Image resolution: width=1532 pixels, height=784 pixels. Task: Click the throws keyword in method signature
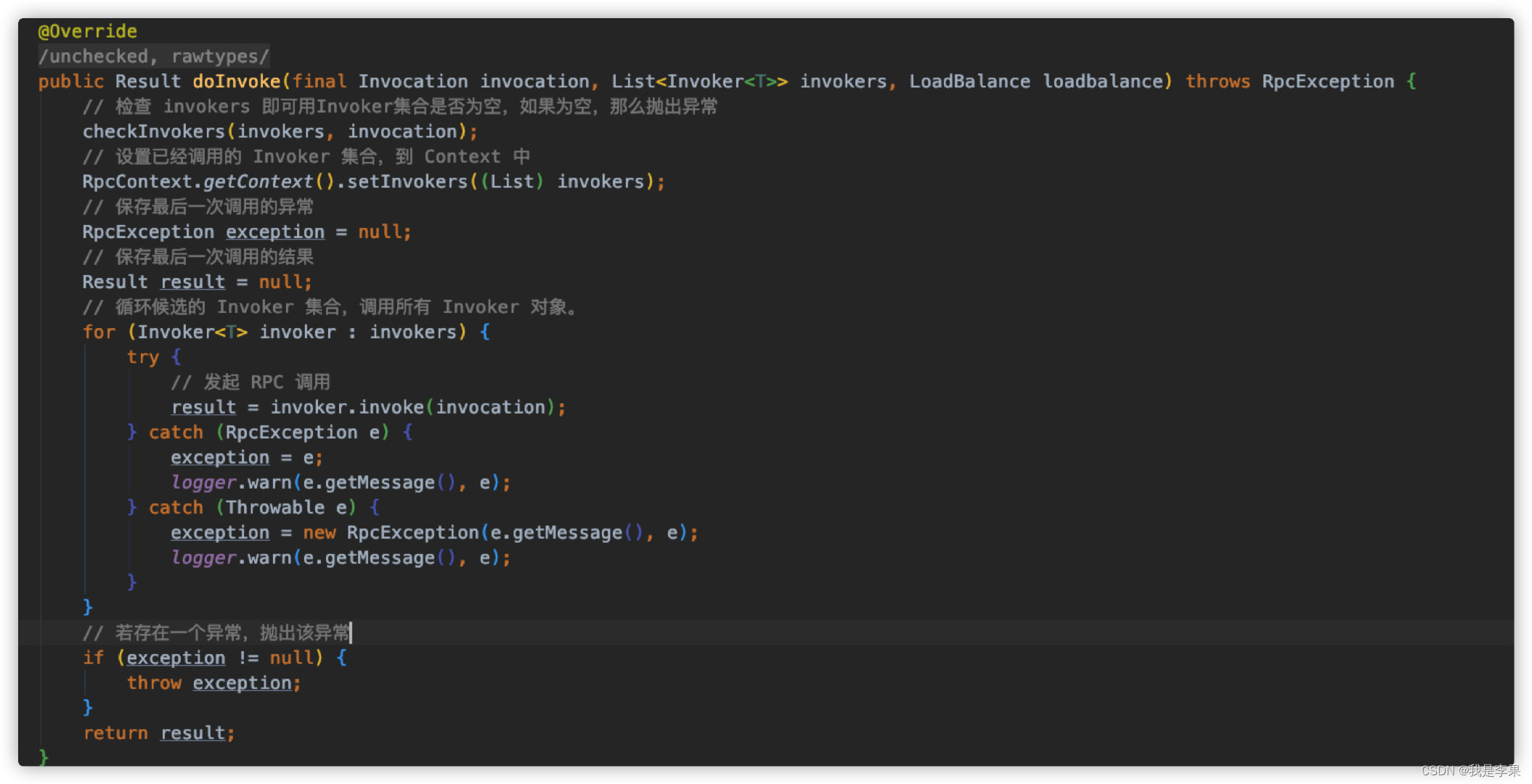[1218, 81]
